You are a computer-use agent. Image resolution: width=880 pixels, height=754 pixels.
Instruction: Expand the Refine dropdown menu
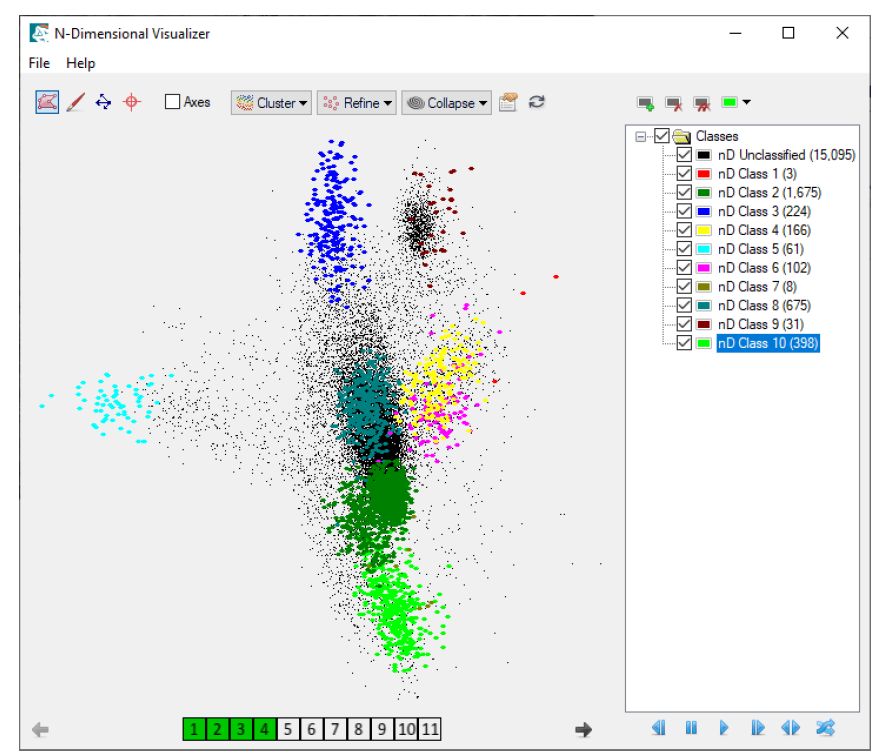358,103
